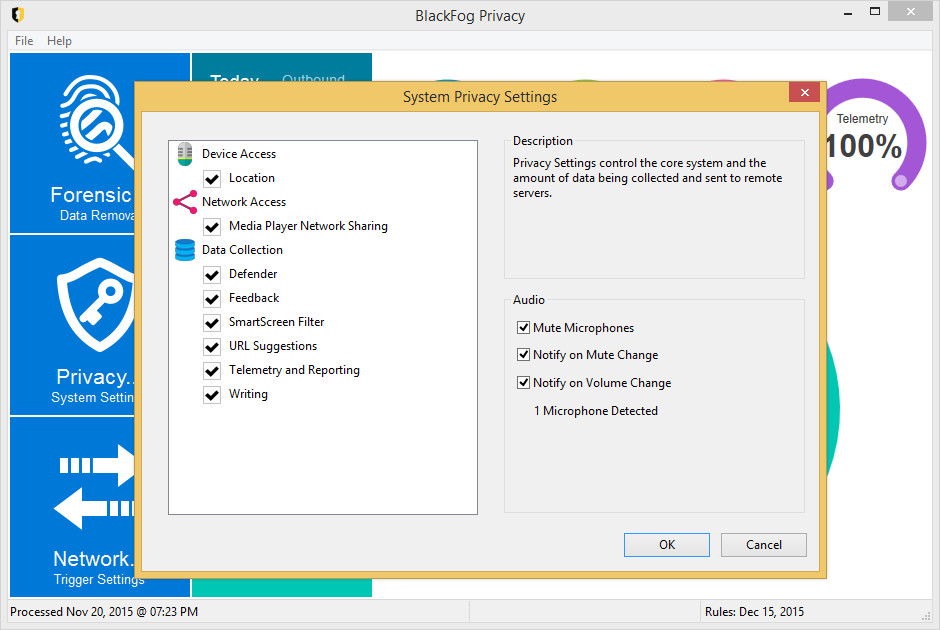The width and height of the screenshot is (940, 630).
Task: Confirm settings with OK button
Action: point(667,545)
